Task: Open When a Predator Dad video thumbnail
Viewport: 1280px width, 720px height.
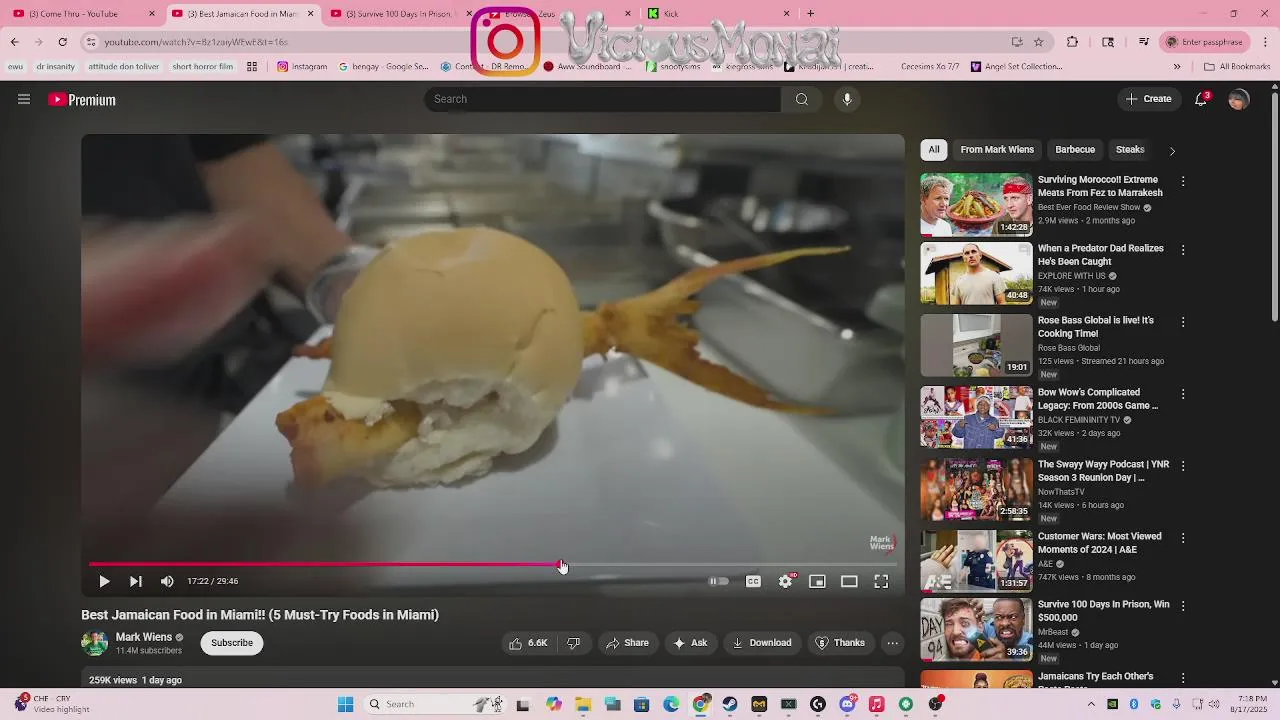Action: coord(976,273)
